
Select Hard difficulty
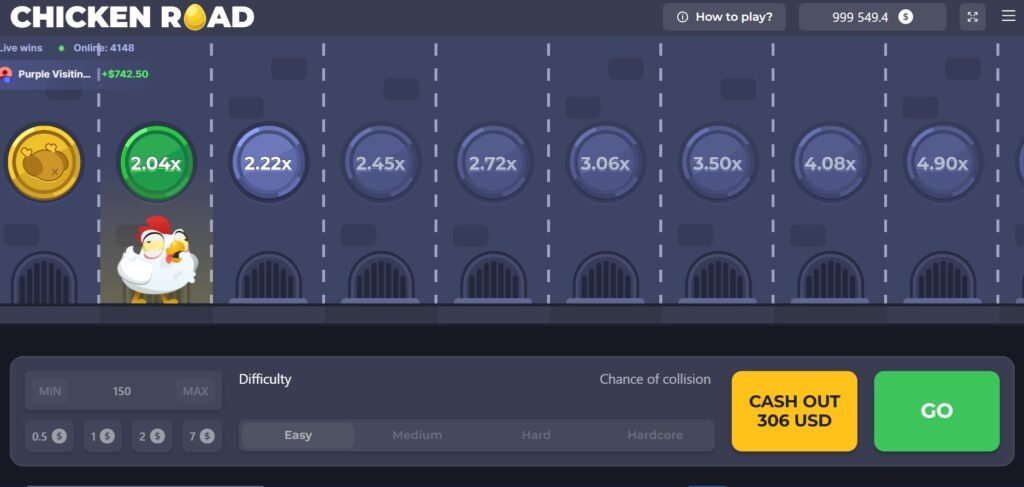tap(536, 435)
